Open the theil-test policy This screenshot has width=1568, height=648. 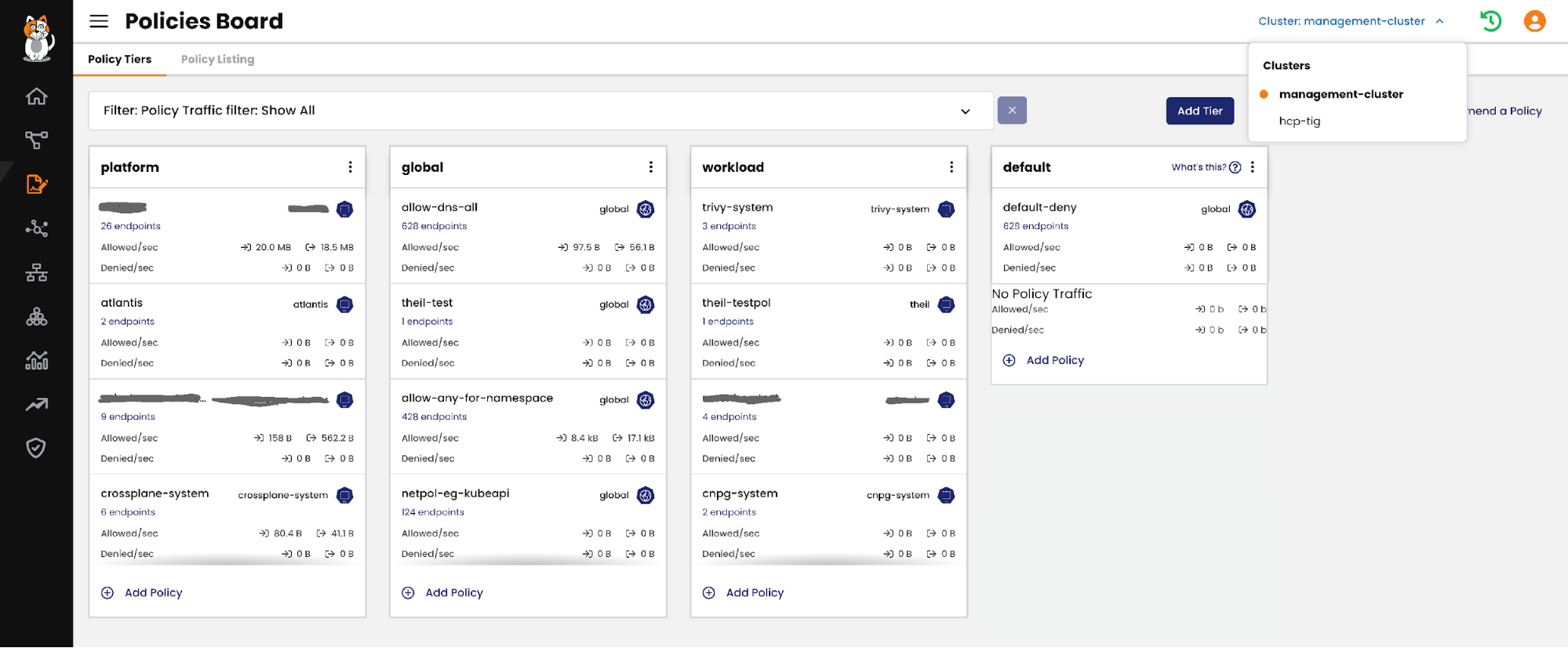[x=427, y=303]
